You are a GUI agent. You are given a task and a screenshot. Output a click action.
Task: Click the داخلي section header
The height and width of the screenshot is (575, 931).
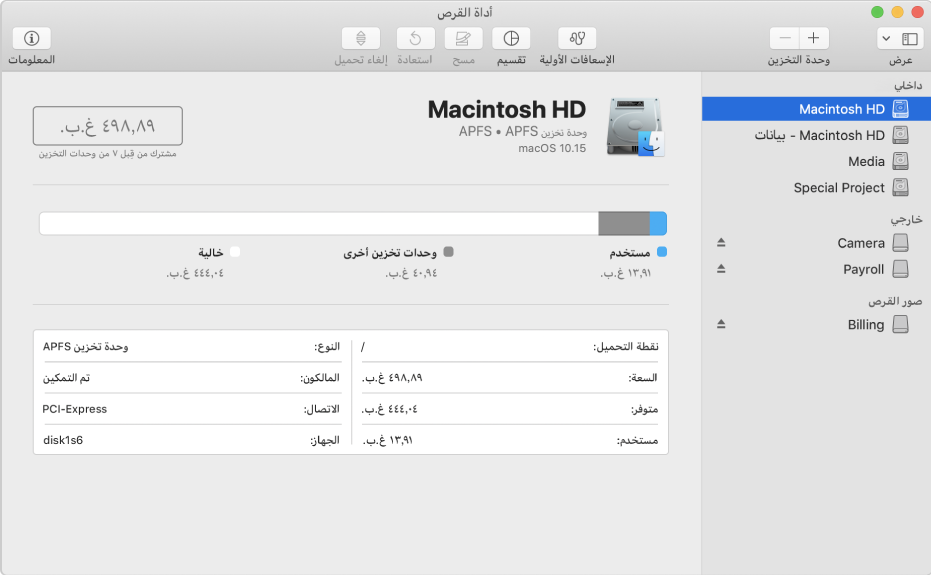(x=908, y=86)
